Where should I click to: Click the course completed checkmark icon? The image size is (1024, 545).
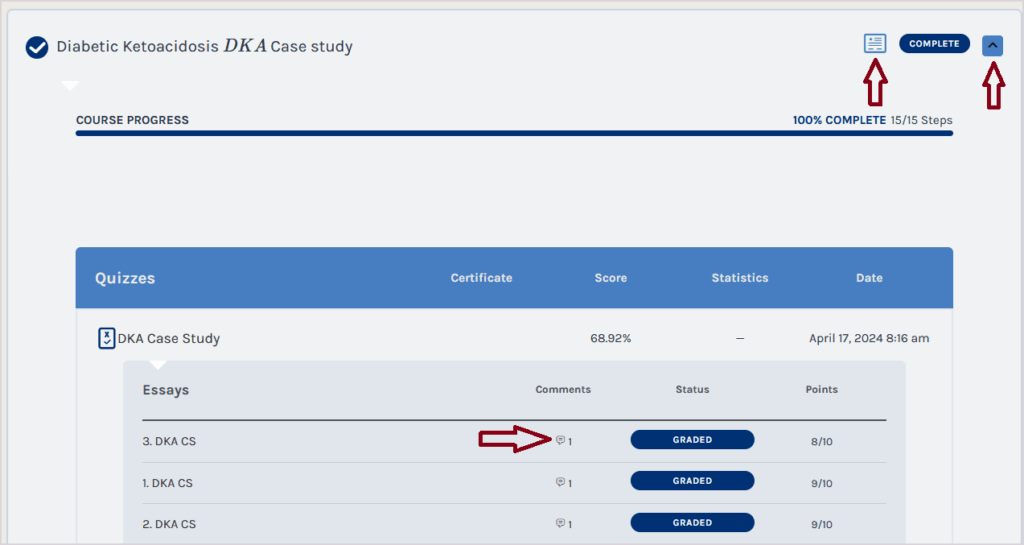37,47
